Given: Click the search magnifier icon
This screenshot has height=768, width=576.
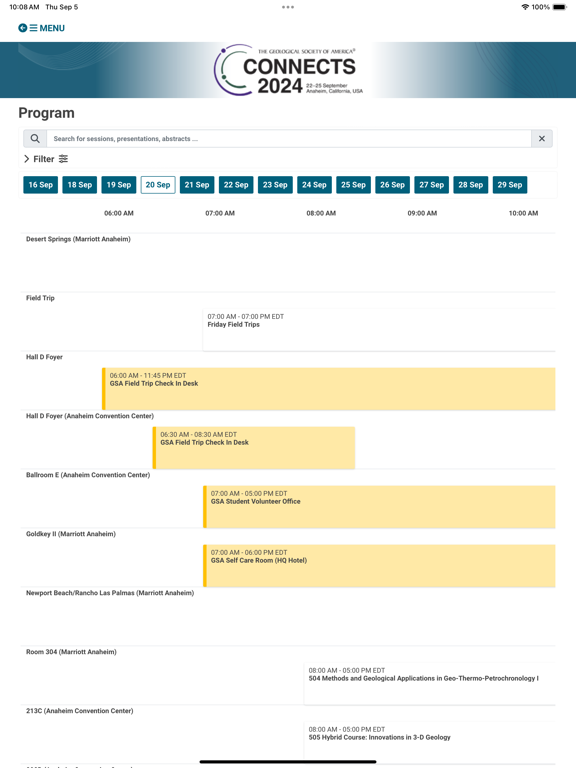Looking at the screenshot, I should [x=35, y=139].
